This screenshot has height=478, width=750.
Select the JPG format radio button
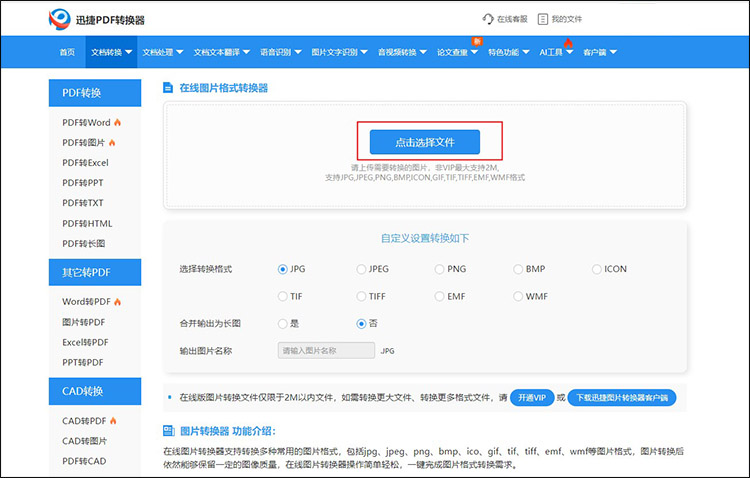(282, 269)
